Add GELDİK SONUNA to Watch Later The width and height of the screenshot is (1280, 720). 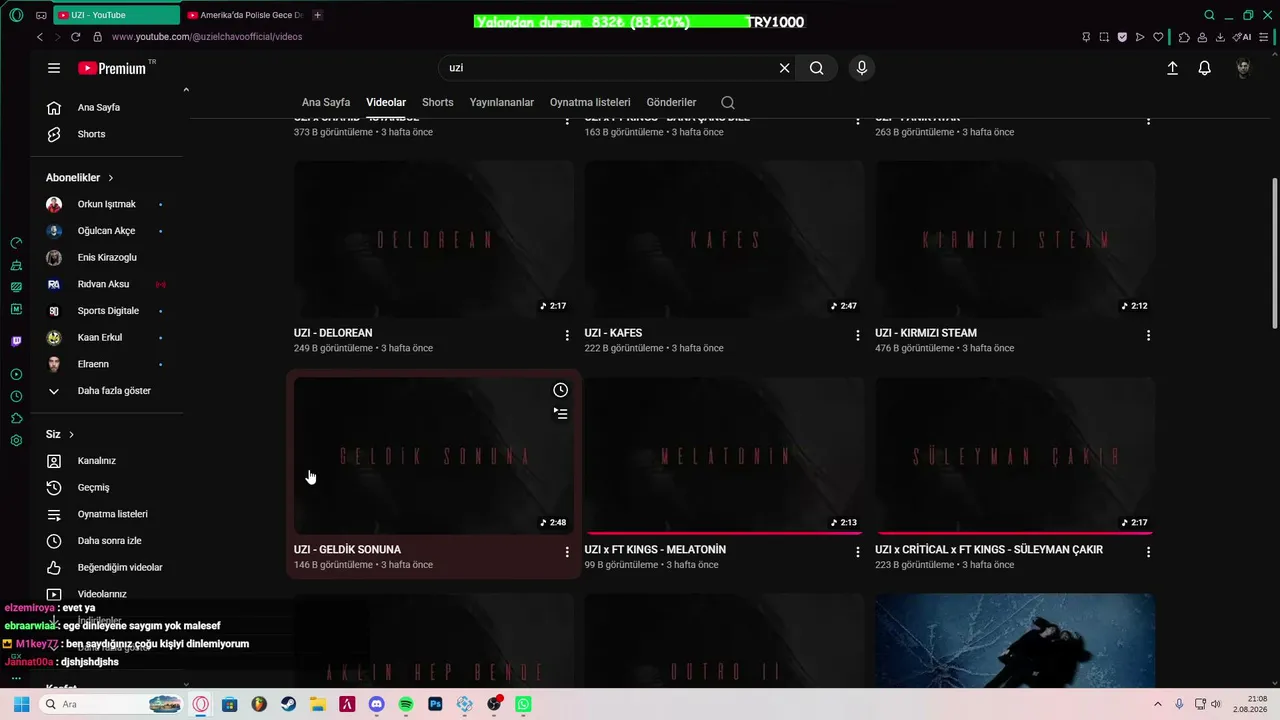click(x=561, y=390)
